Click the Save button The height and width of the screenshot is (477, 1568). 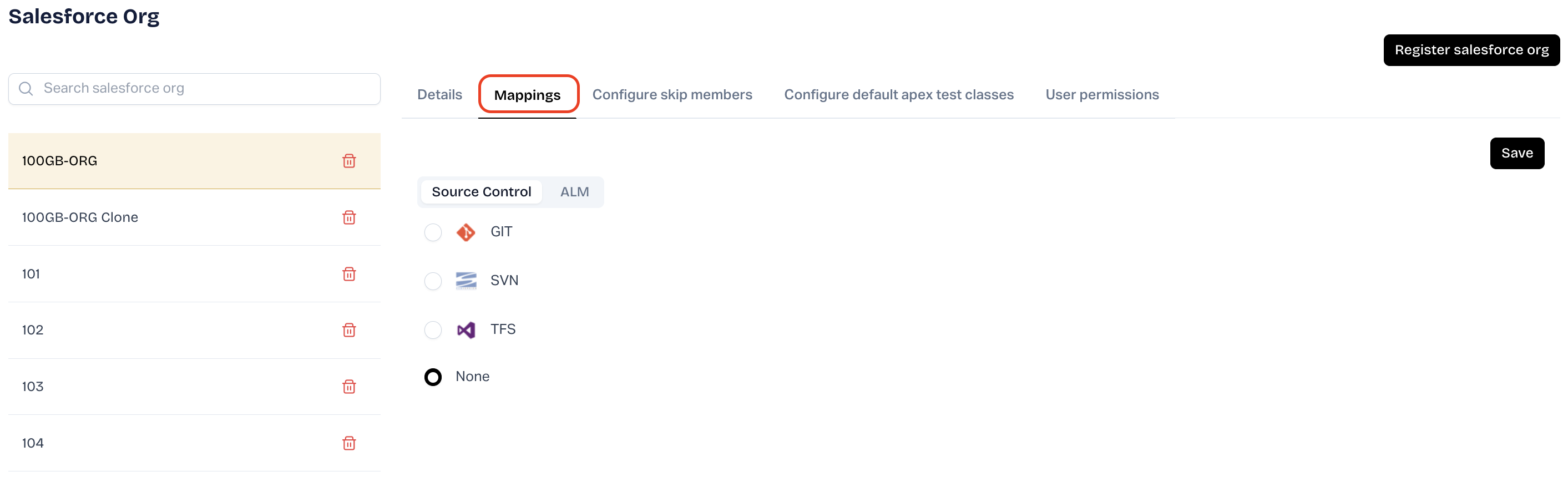click(x=1516, y=153)
